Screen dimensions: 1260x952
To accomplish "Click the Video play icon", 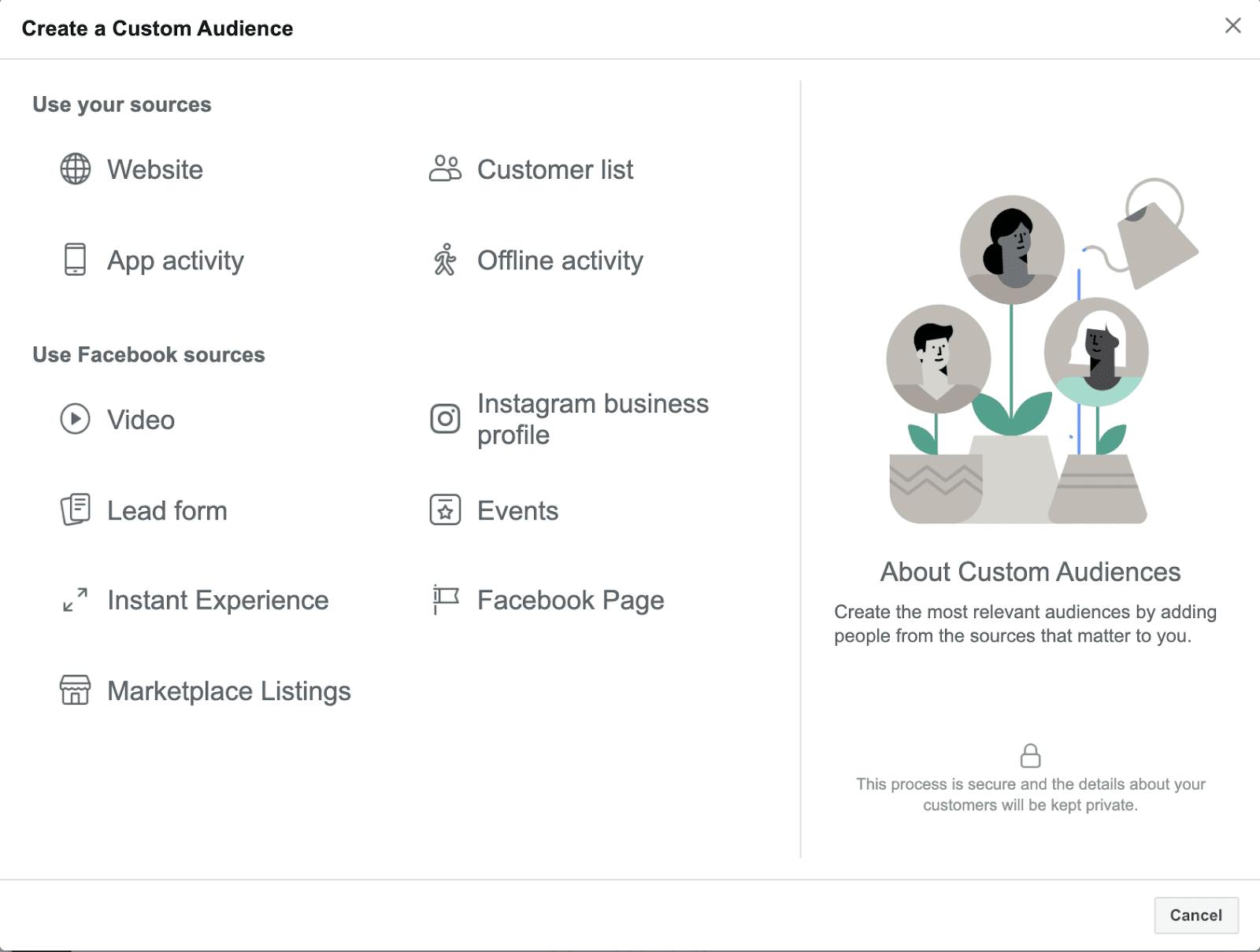I will 76,419.
